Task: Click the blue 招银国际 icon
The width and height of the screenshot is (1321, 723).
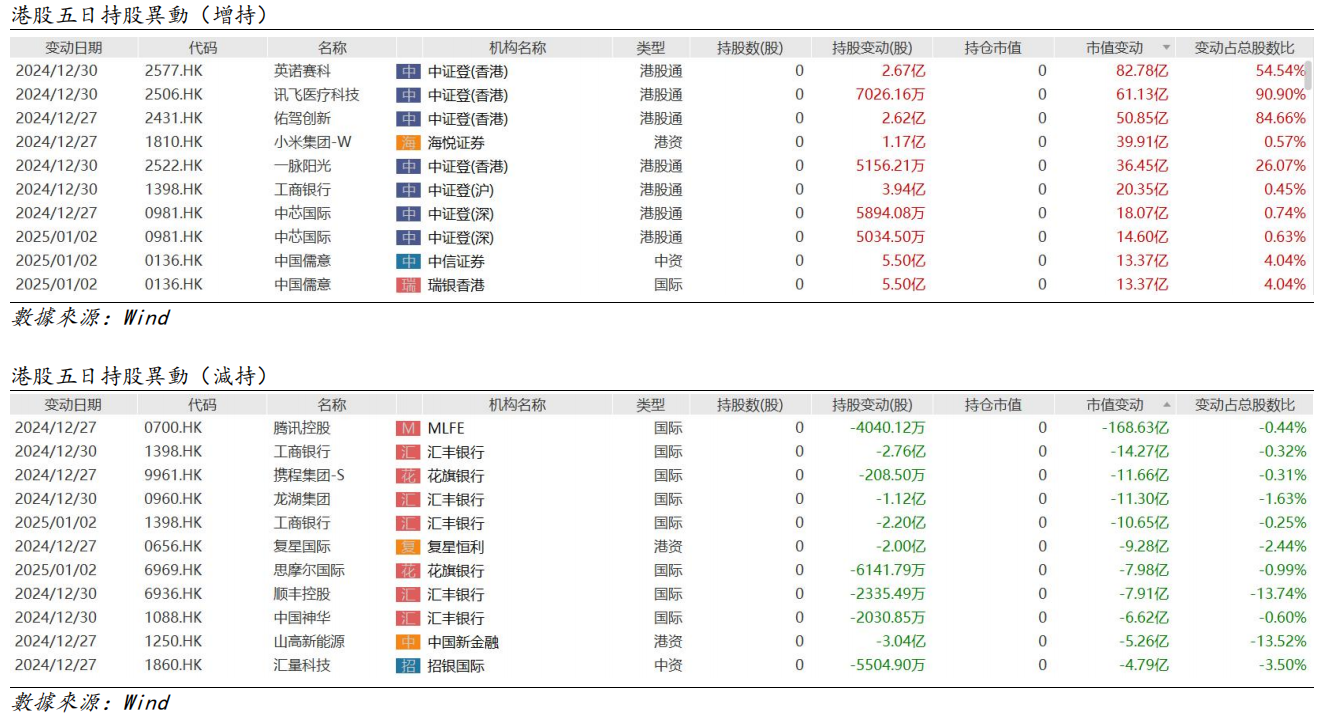Action: click(408, 665)
